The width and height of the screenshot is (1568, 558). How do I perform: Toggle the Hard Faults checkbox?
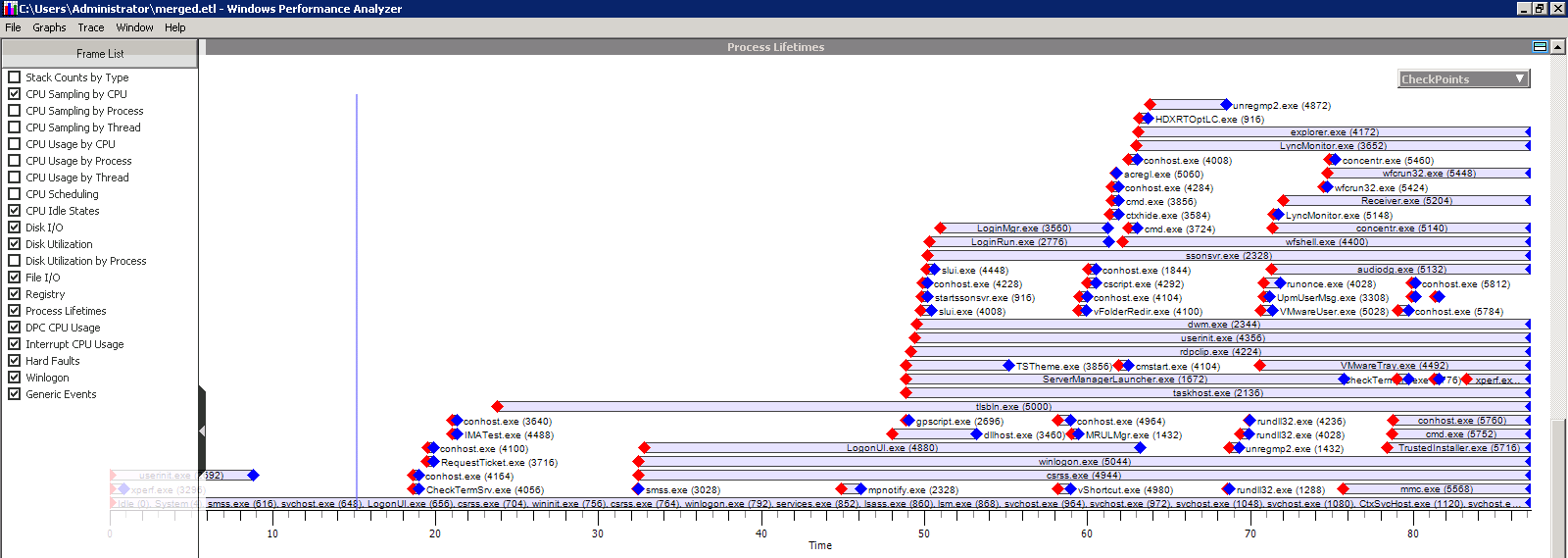14,360
